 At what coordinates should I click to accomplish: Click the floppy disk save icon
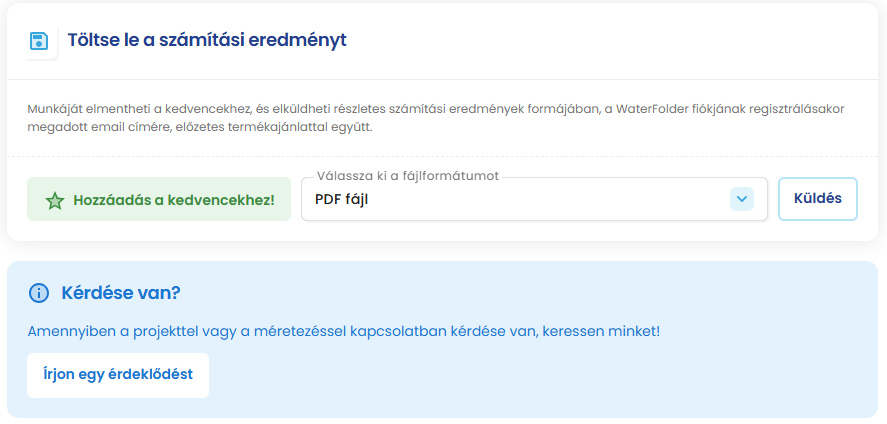39,41
